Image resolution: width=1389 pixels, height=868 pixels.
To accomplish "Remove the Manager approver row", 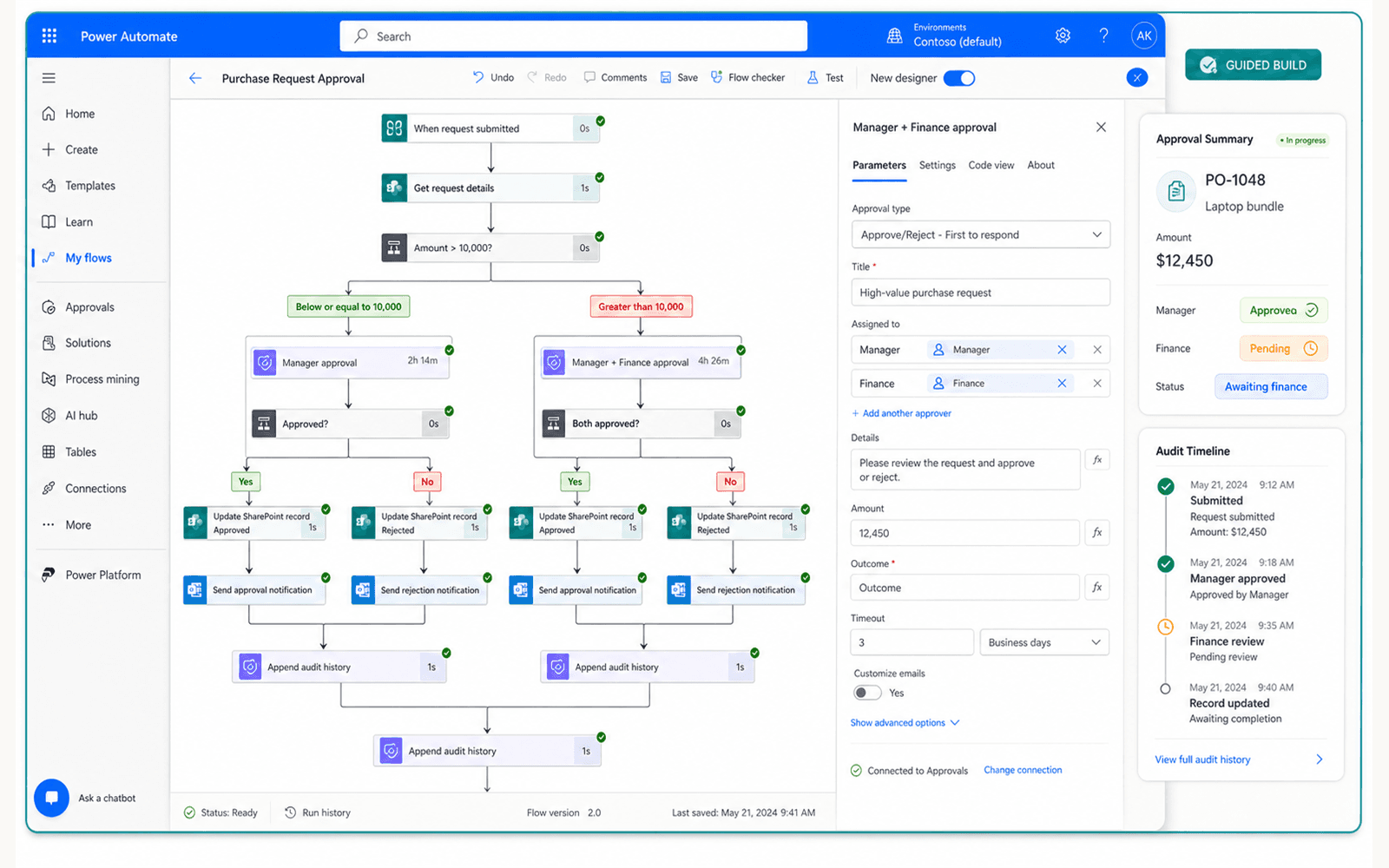I will pos(1097,350).
